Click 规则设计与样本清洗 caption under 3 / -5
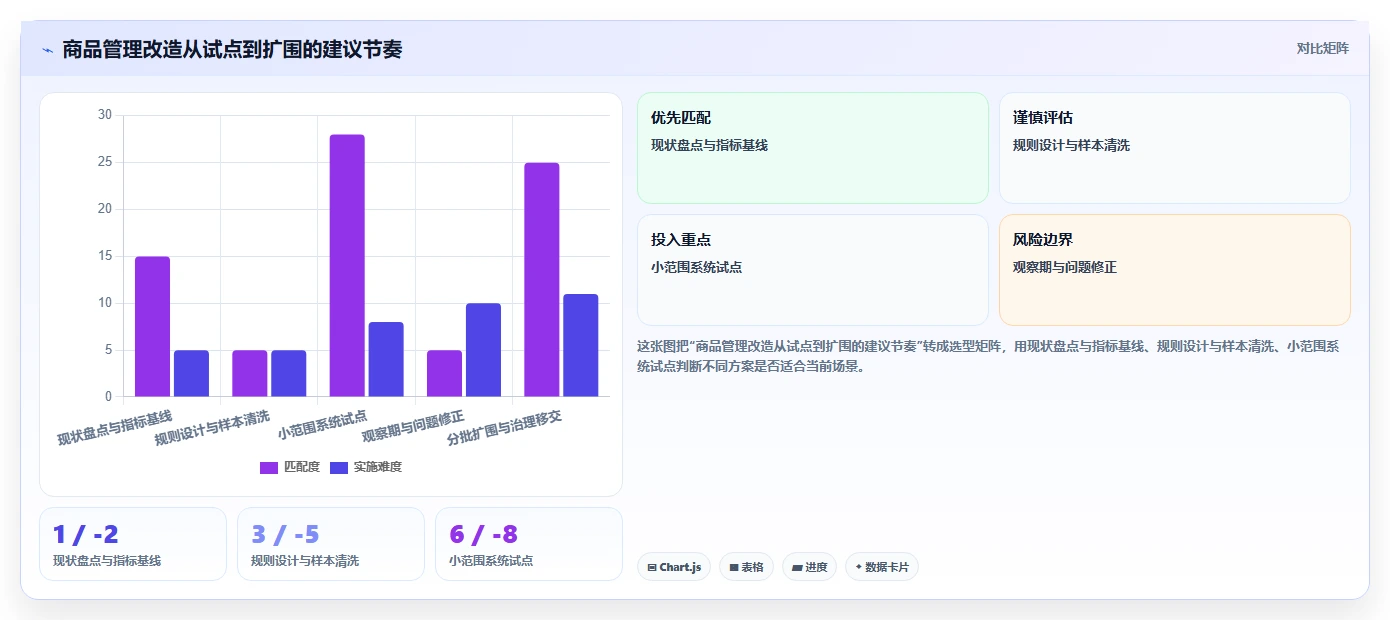 (x=305, y=561)
